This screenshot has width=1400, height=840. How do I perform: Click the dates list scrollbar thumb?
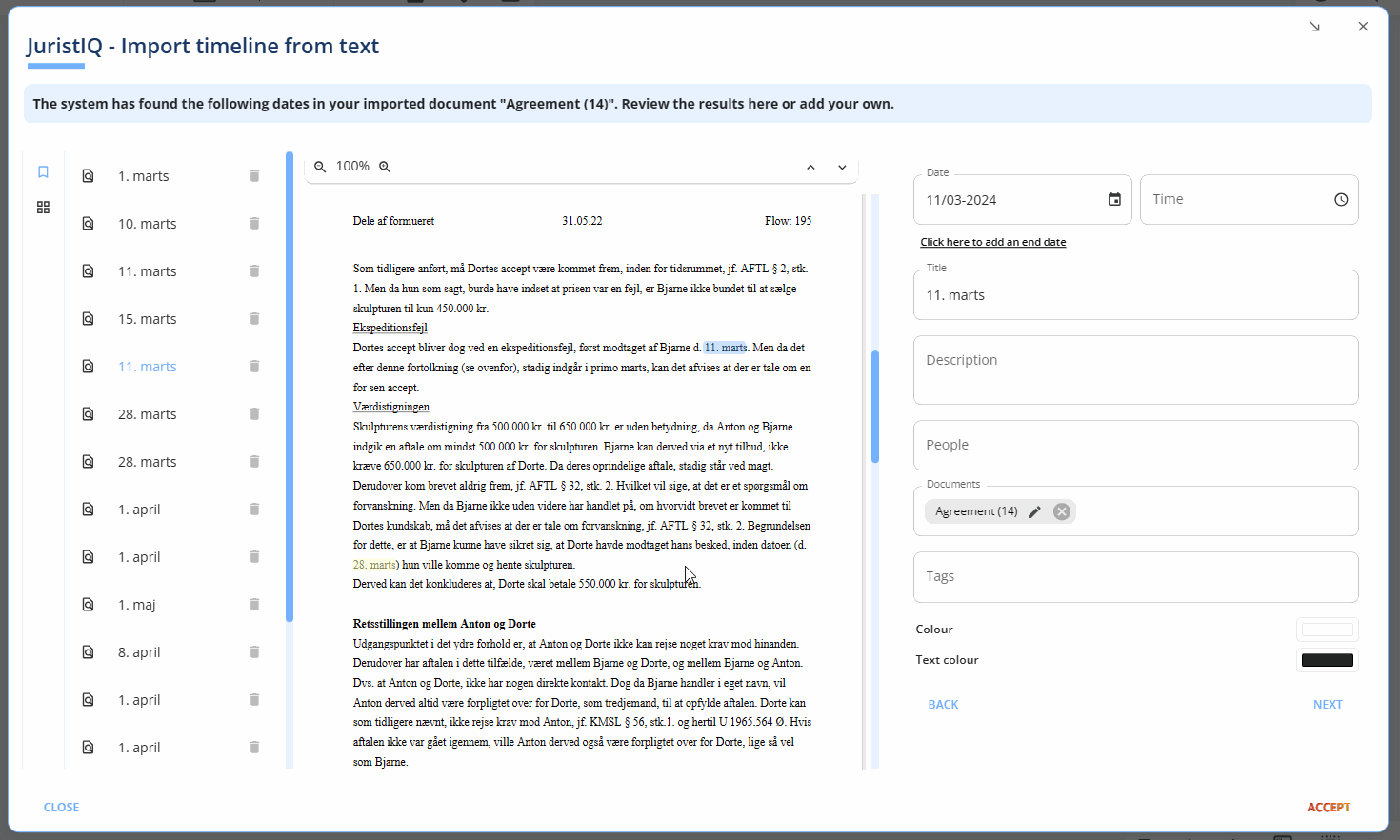point(290,387)
